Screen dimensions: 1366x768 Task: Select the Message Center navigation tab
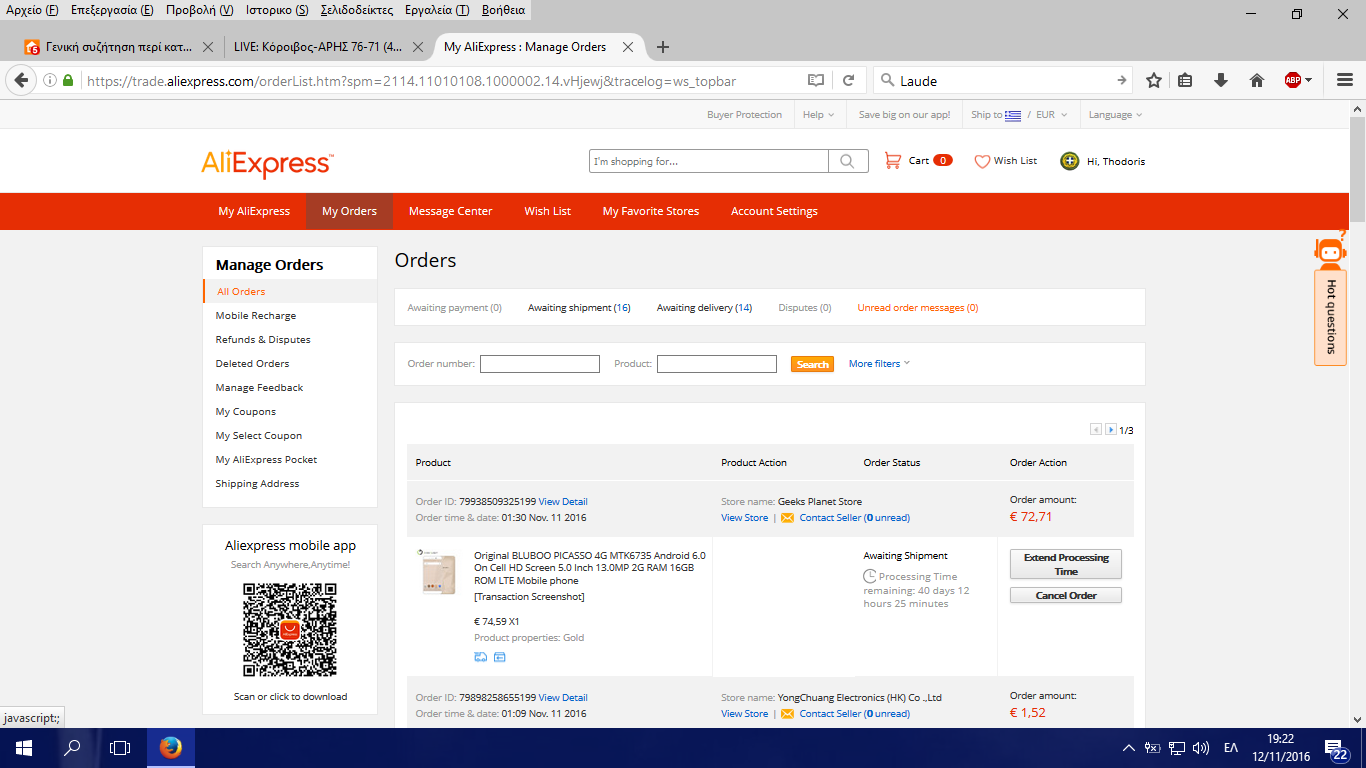click(x=450, y=211)
